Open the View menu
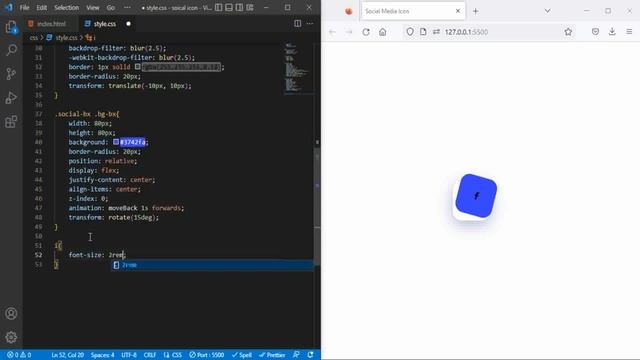640x360 pixels. [93, 7]
